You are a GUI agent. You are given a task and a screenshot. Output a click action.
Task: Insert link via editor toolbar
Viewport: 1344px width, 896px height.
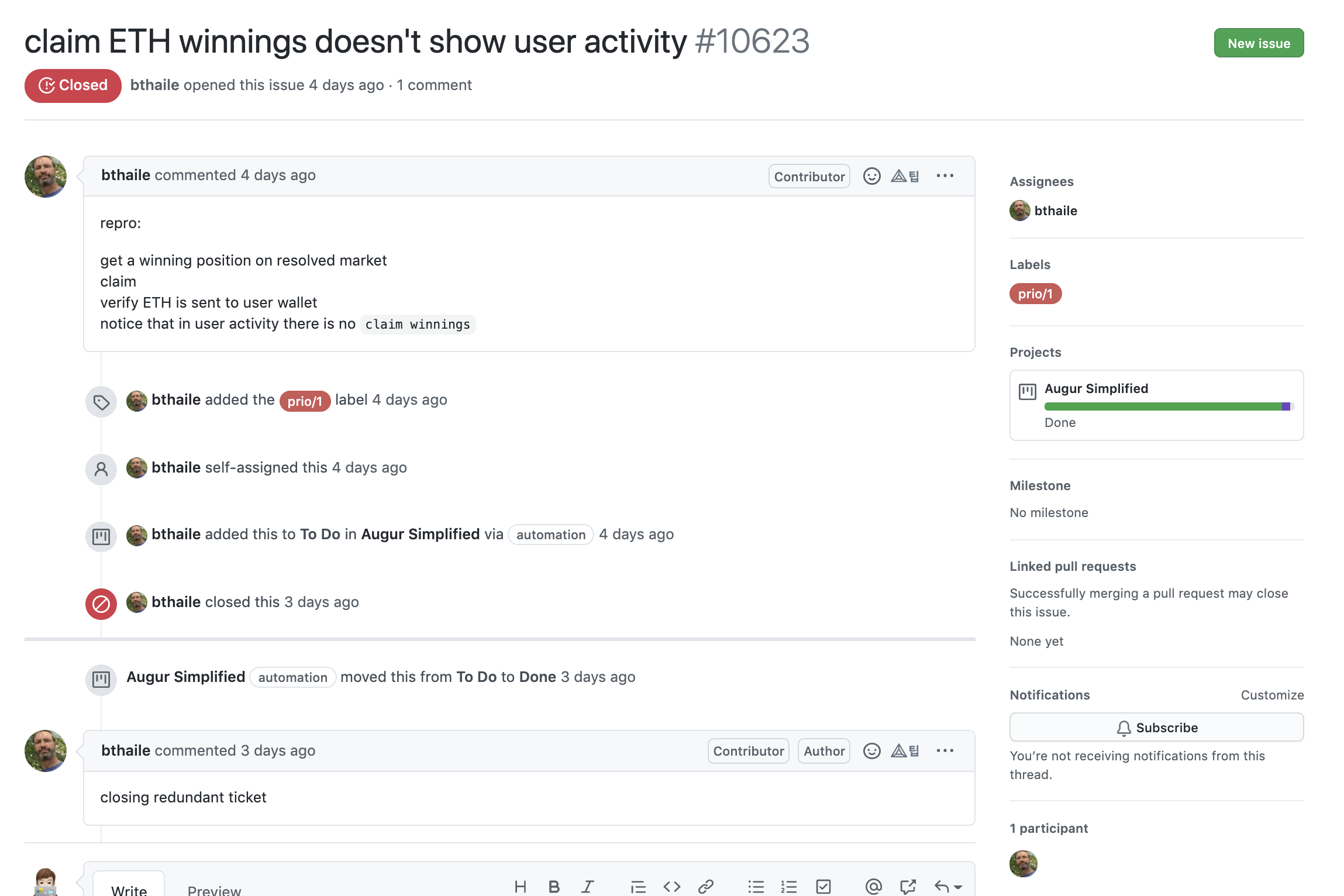(705, 887)
